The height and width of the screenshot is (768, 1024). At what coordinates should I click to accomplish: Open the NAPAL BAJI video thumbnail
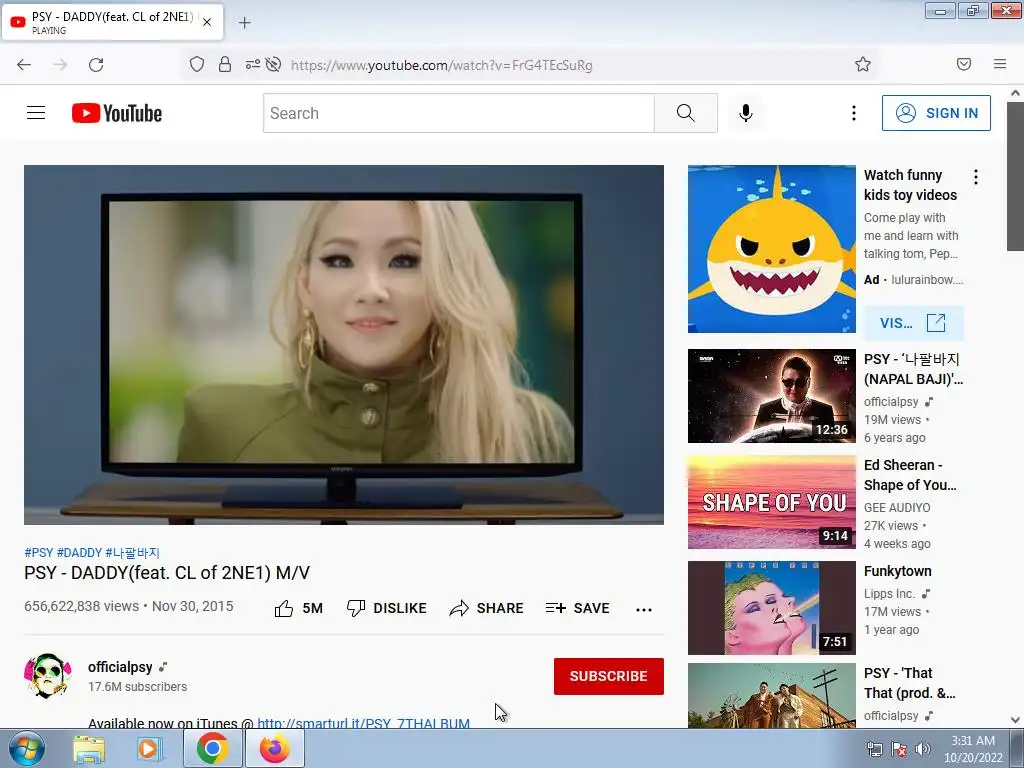click(x=771, y=396)
